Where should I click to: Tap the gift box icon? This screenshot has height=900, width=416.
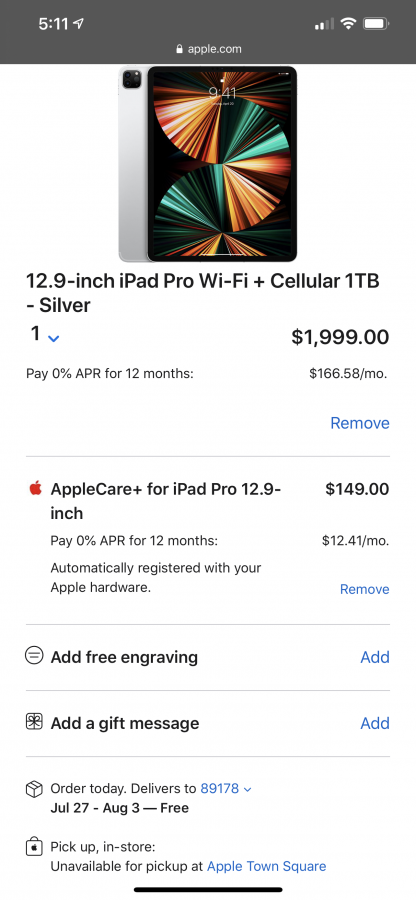[34, 721]
